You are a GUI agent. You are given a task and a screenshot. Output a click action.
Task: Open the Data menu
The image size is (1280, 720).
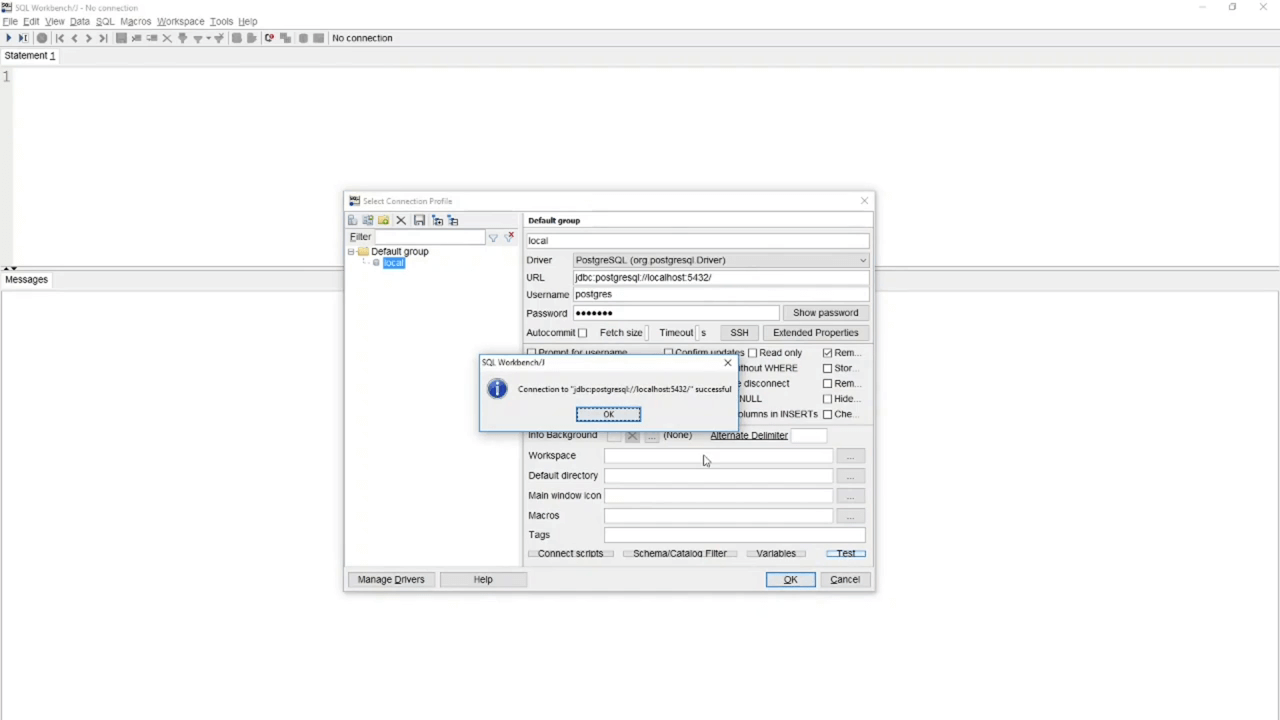tap(79, 21)
